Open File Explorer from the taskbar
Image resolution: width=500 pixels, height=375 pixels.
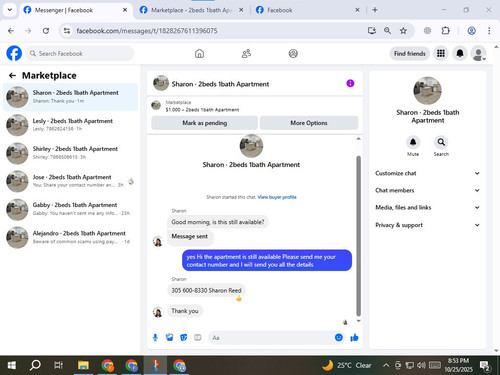click(x=83, y=365)
